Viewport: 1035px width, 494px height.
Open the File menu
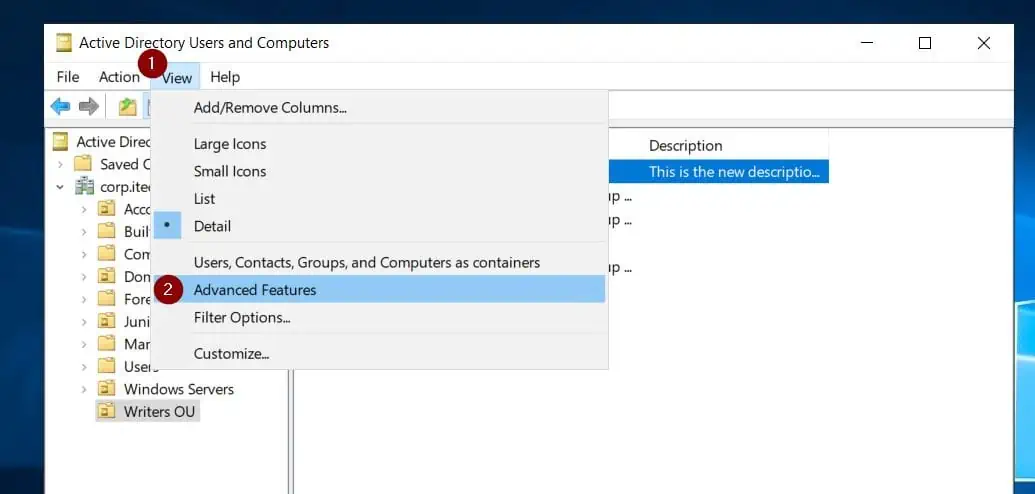click(x=68, y=77)
